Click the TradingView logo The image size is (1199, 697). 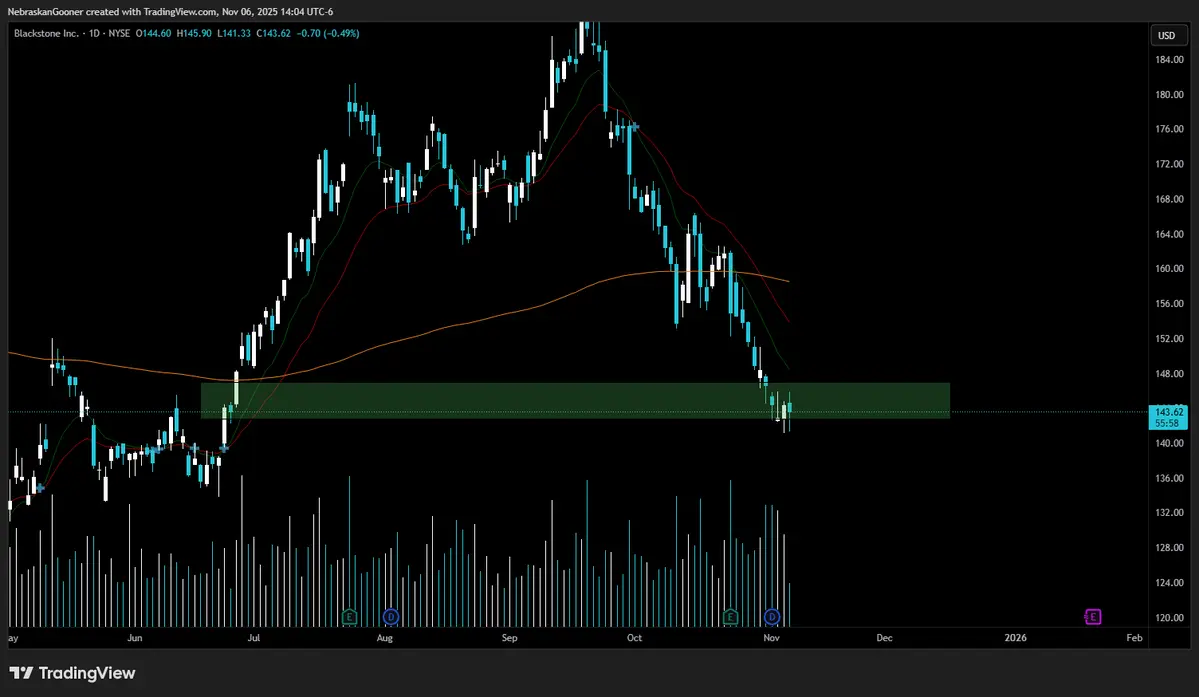click(x=73, y=673)
